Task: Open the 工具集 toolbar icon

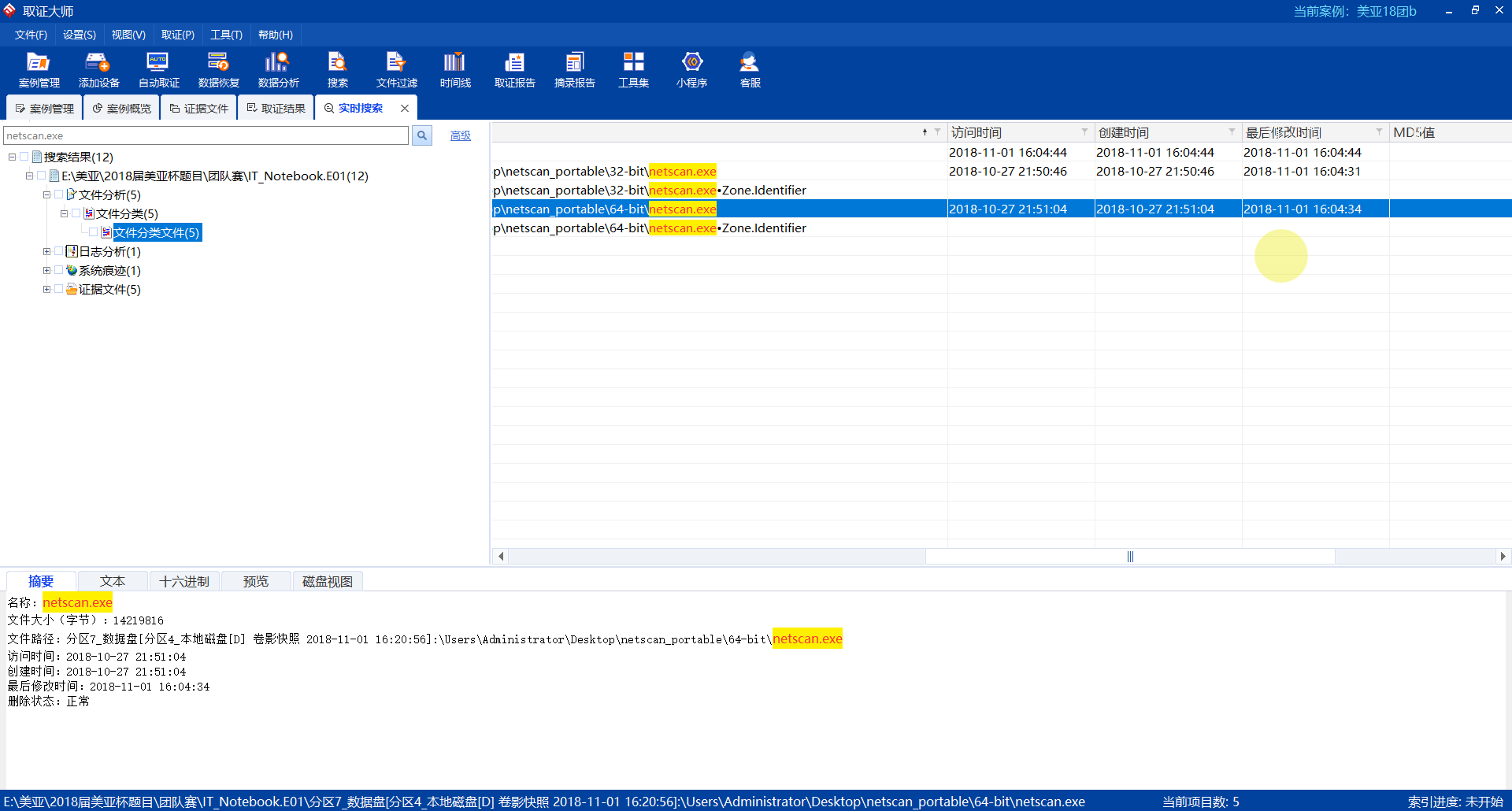Action: pos(633,70)
